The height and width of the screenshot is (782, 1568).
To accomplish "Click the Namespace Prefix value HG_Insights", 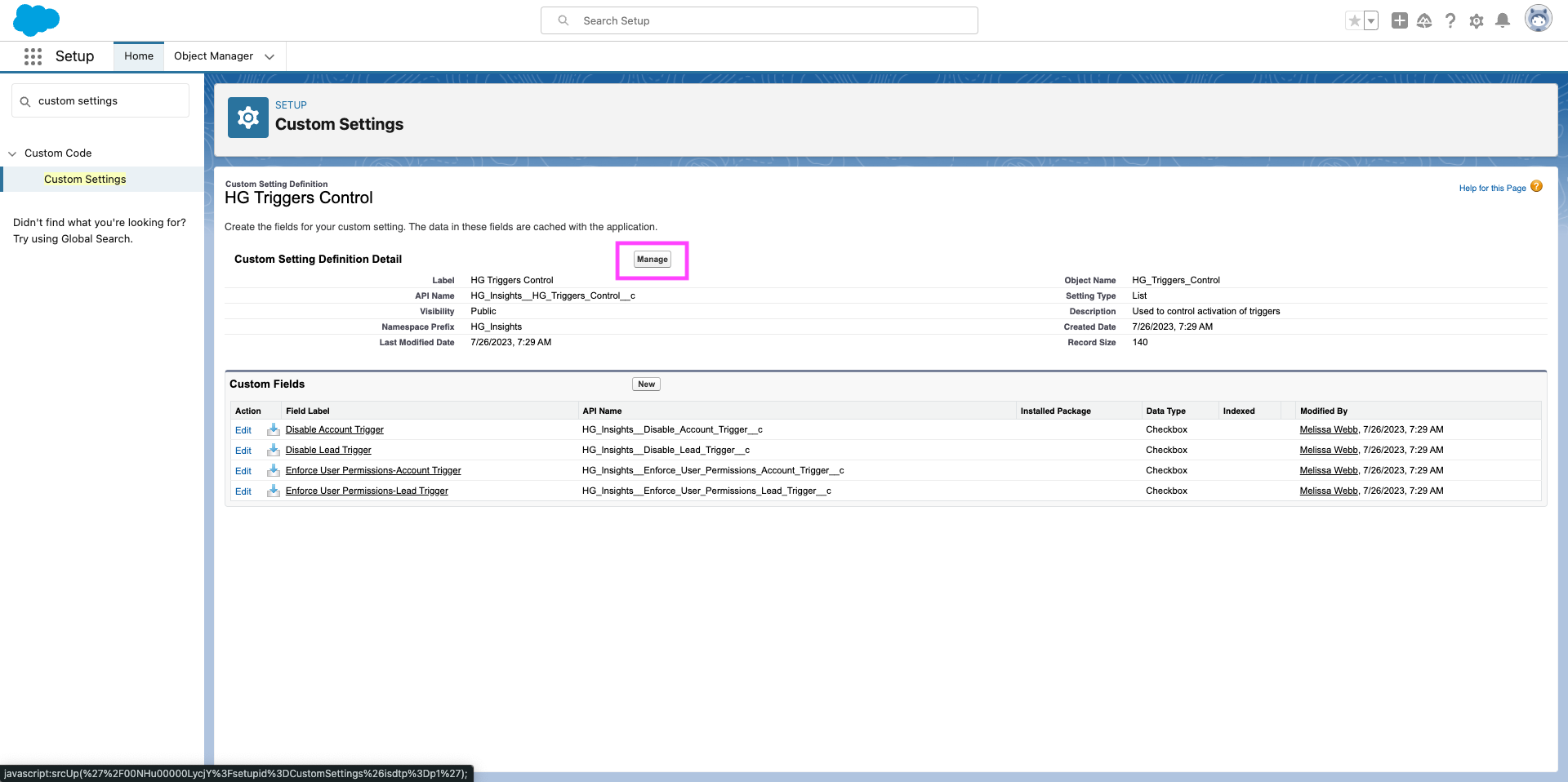I will 496,327.
